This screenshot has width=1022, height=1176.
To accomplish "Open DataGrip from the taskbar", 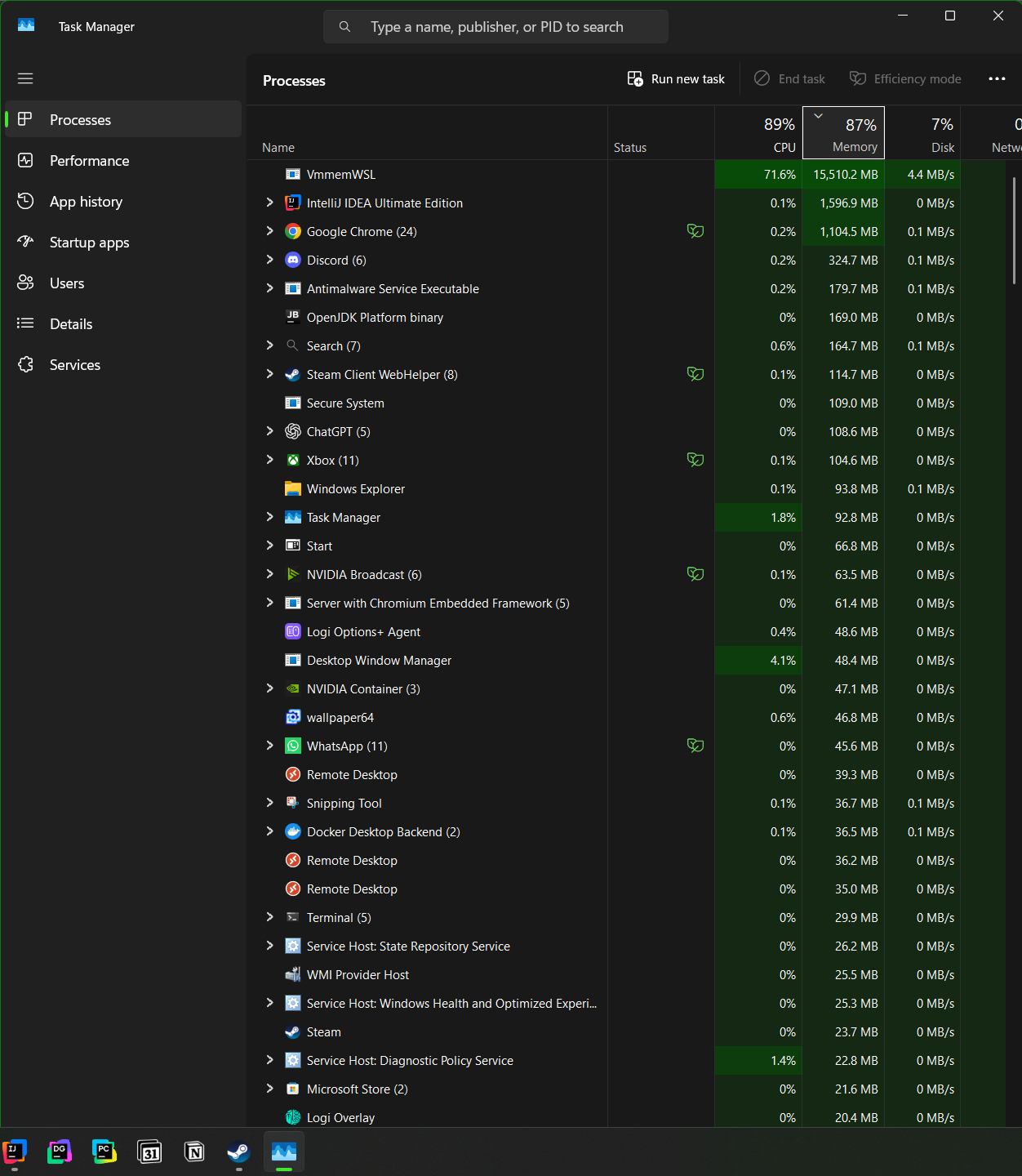I will click(x=59, y=1151).
